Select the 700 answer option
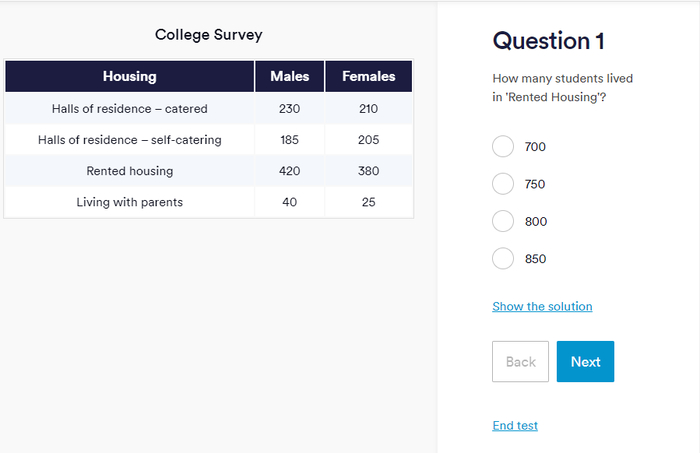The width and height of the screenshot is (700, 453). tap(503, 147)
